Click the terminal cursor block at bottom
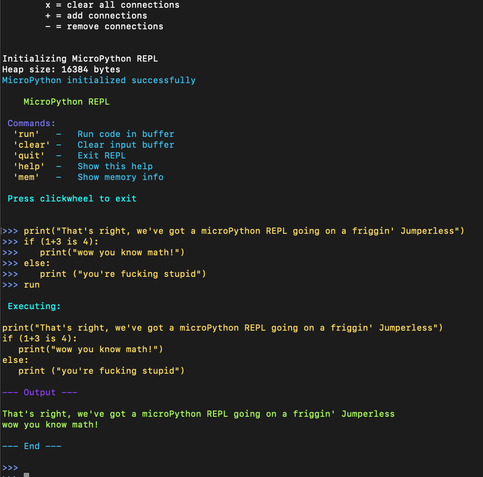Screen dimensions: 483x477 (26, 475)
